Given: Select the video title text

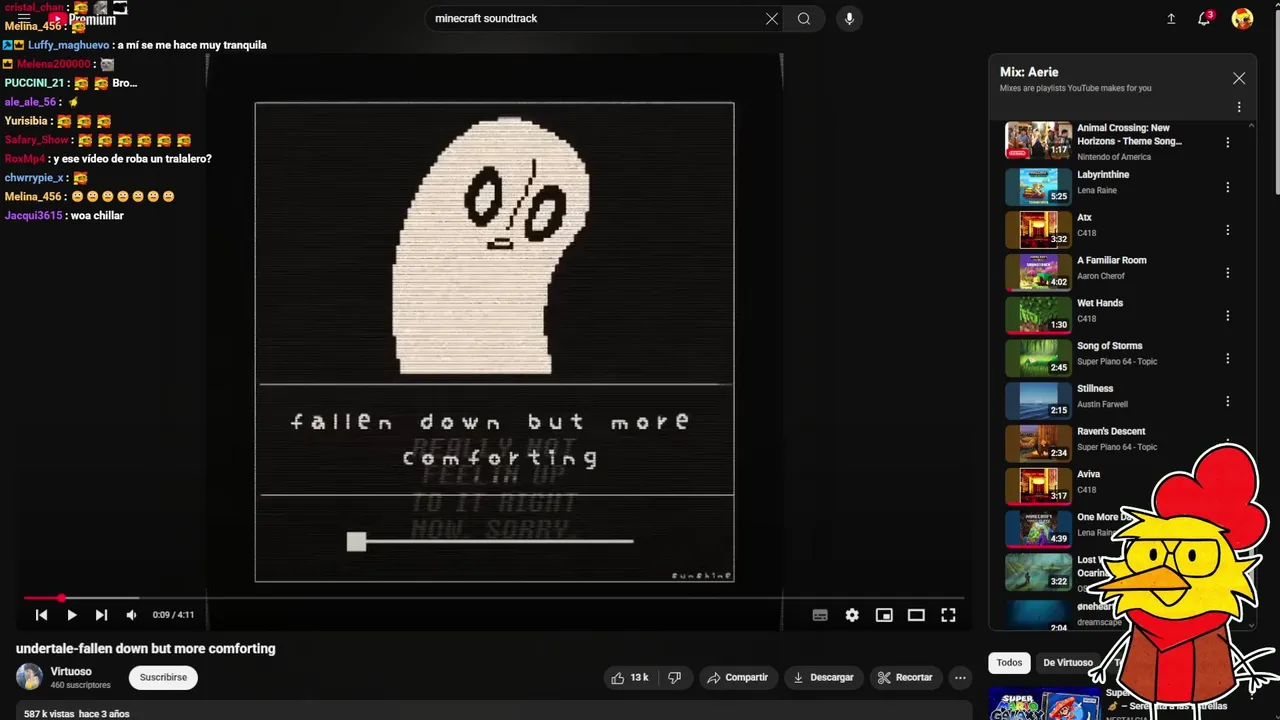Looking at the screenshot, I should (146, 648).
